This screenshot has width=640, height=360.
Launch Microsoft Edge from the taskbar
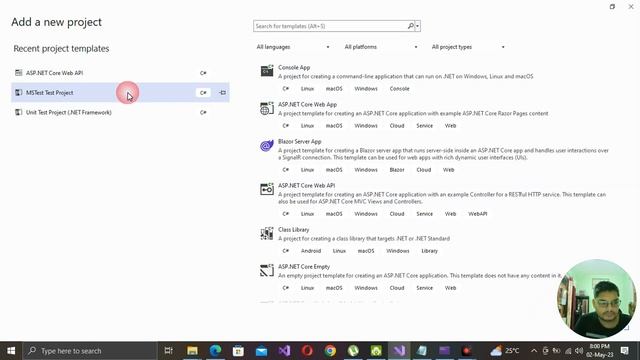(215, 351)
